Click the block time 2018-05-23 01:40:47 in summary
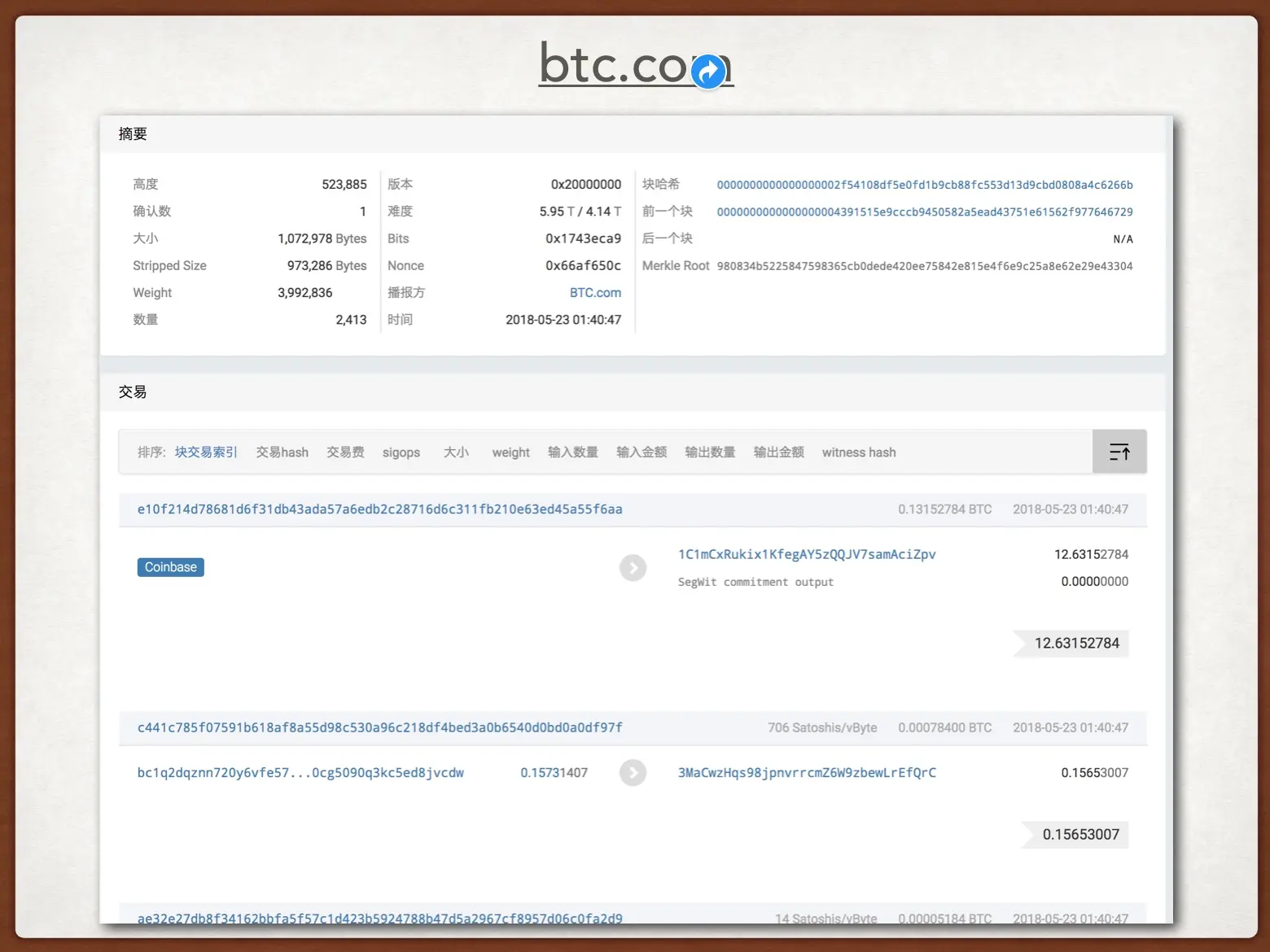This screenshot has width=1270, height=952. 563,320
